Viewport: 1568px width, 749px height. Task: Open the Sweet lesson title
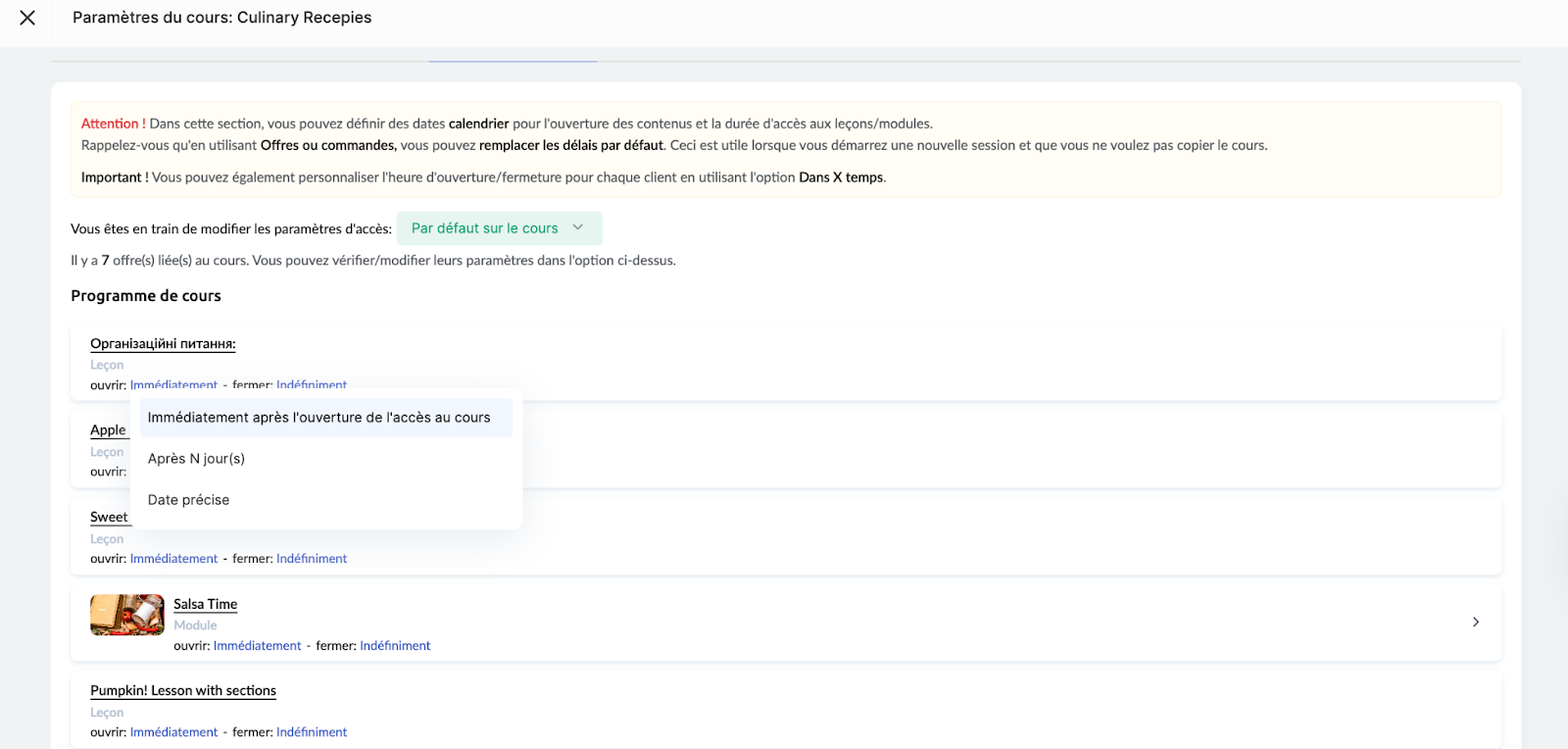pyautogui.click(x=109, y=518)
